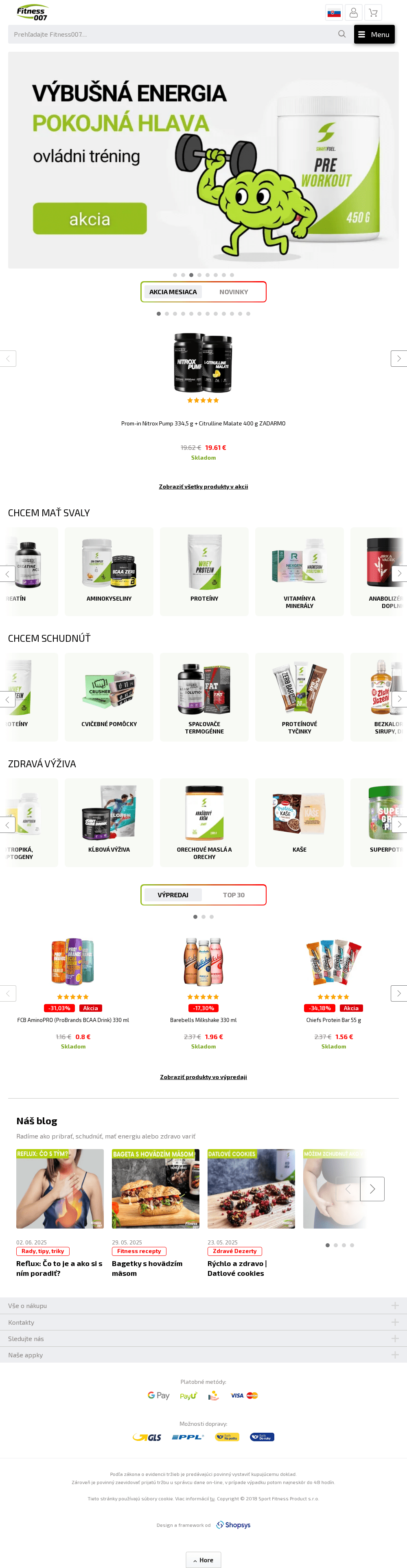The width and height of the screenshot is (407, 1568).
Task: Select the VÝPREDAJ toggle tab
Action: tap(173, 895)
